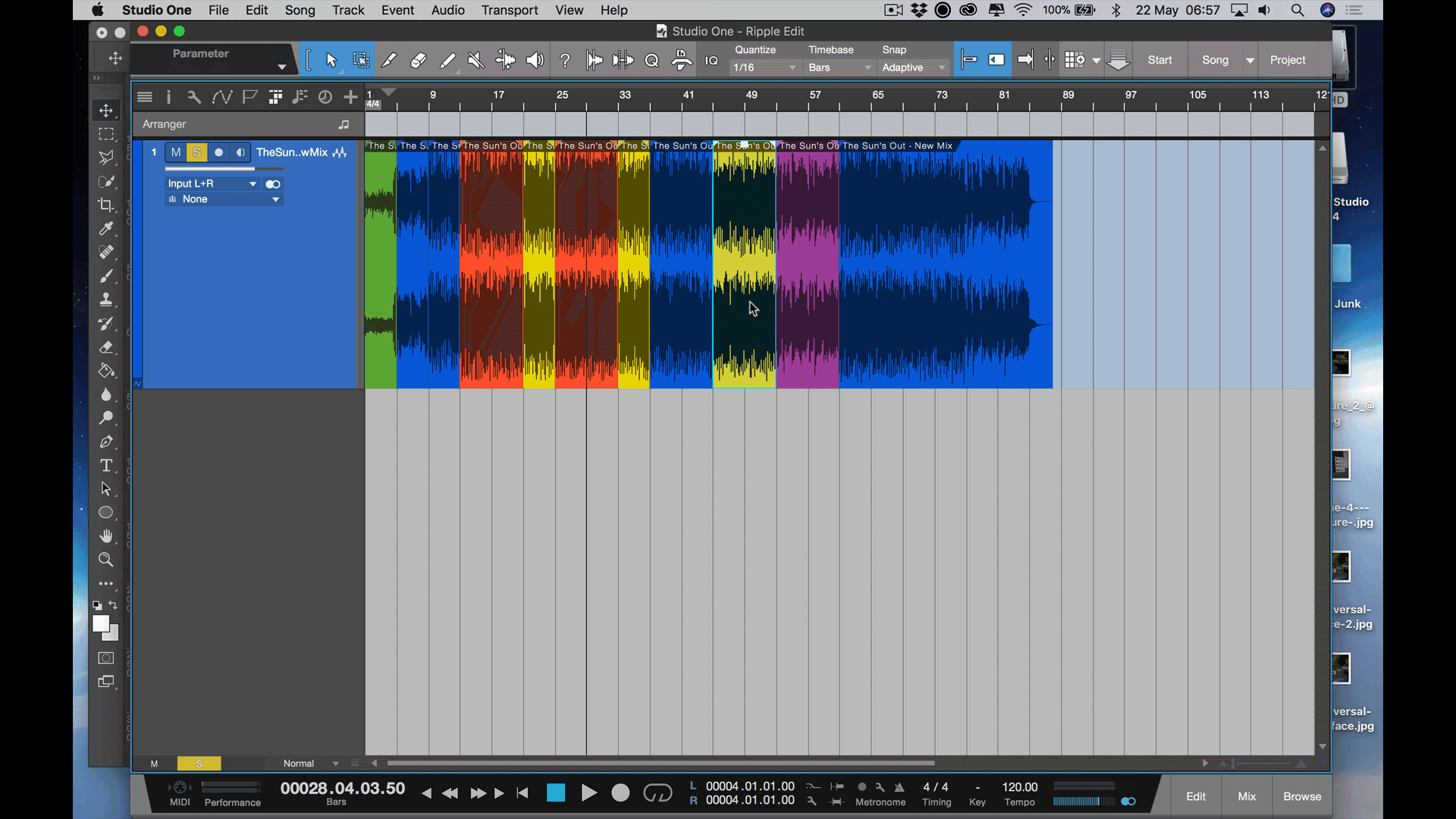This screenshot has width=1456, height=819.
Task: Toggle Autoscroll arrow button in toolbar
Action: click(1025, 60)
